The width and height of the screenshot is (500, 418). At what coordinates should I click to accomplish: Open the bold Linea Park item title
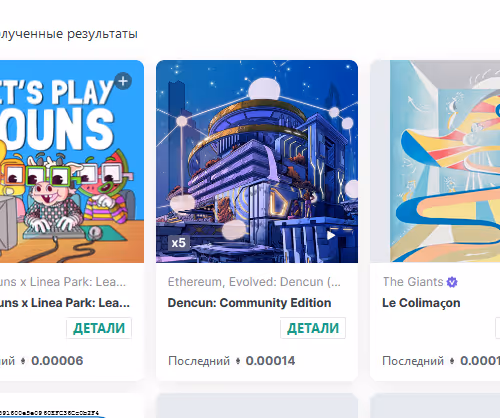coord(65,303)
